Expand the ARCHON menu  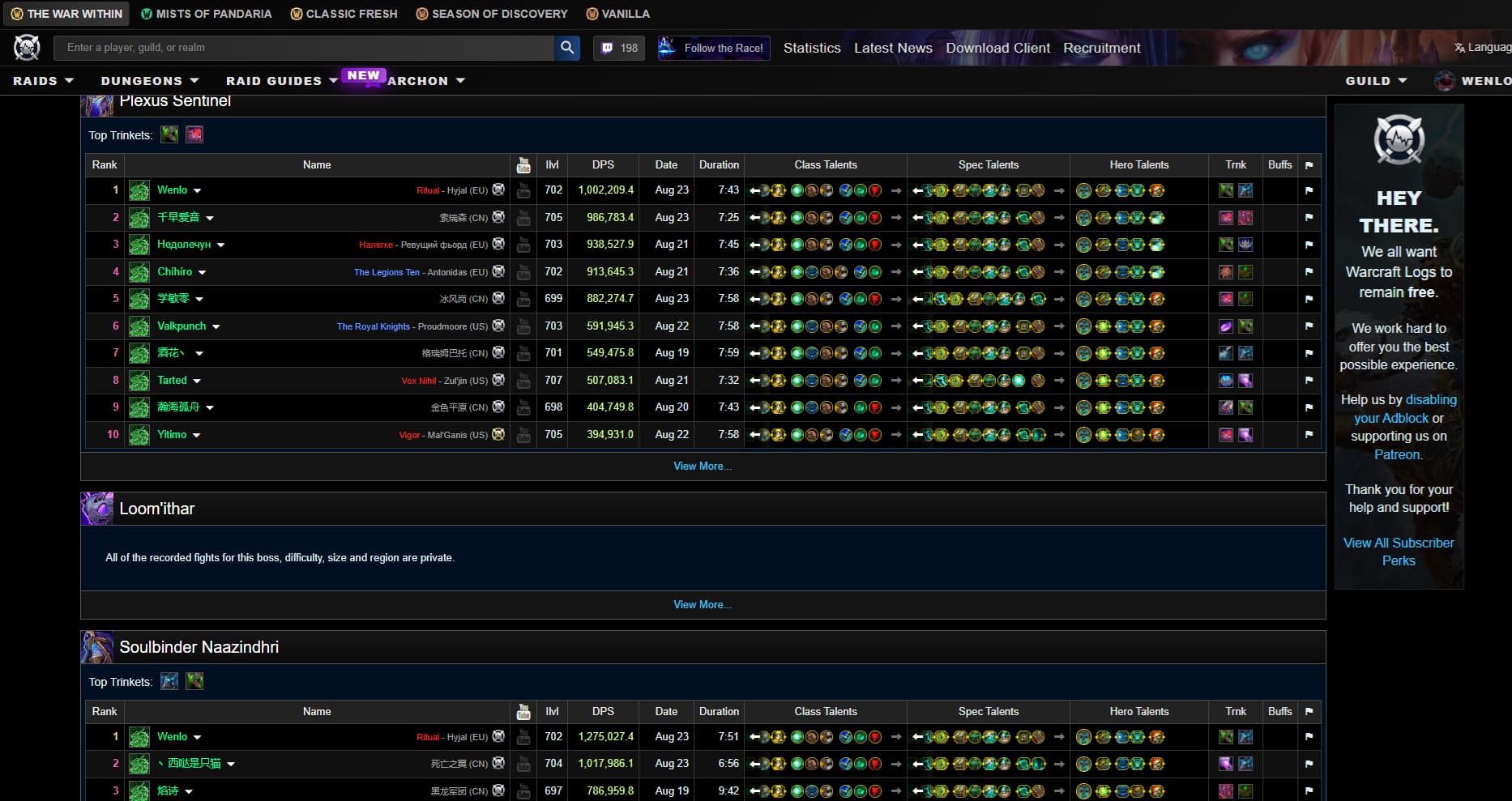(x=425, y=81)
